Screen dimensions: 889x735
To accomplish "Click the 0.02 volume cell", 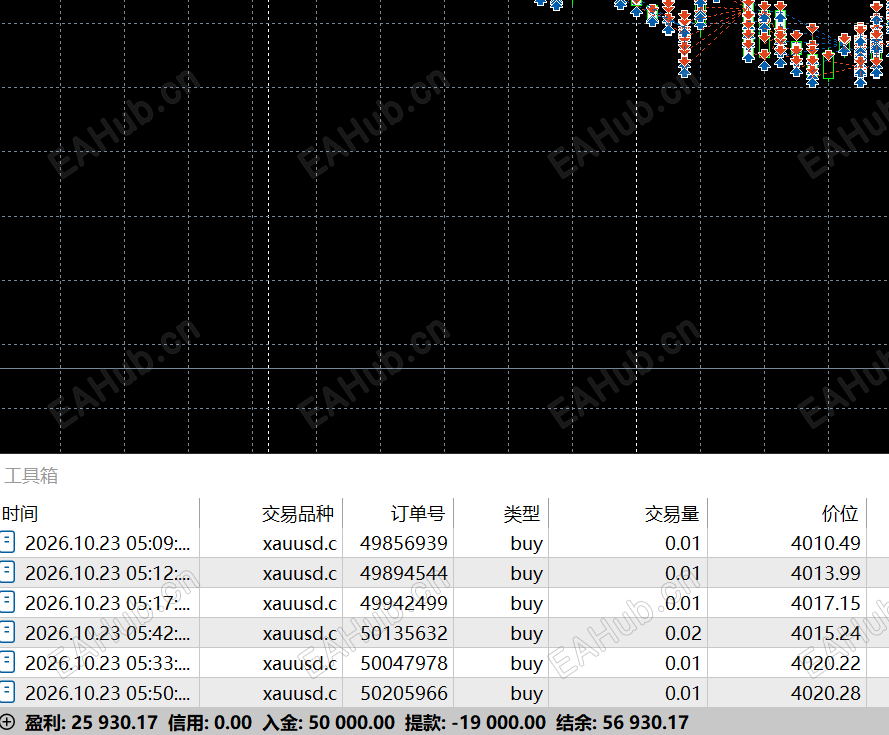I will (x=683, y=633).
